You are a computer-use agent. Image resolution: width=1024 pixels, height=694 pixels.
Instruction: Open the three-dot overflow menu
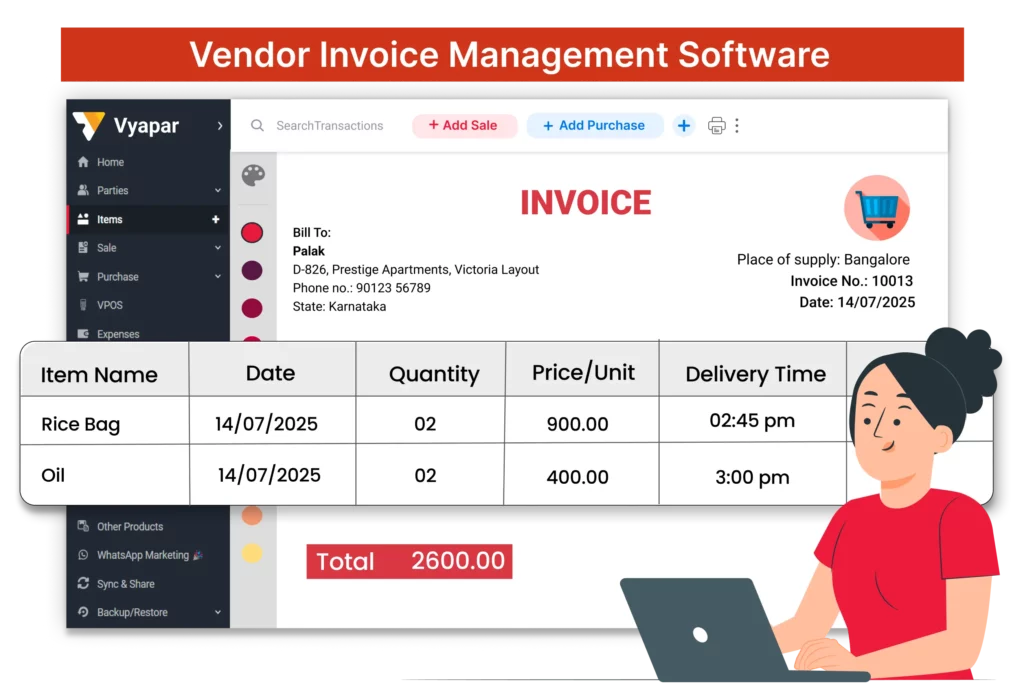tap(738, 125)
